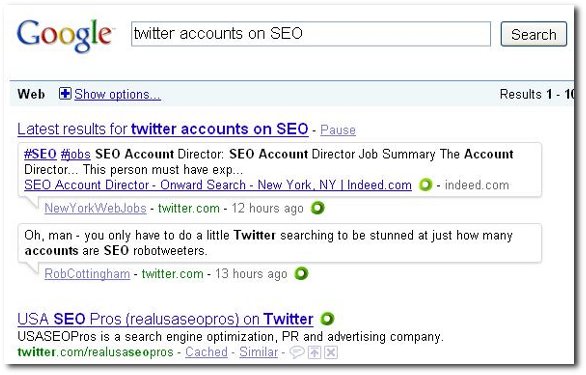This screenshot has height=375, width=586.
Task: Click green circle icon after 12 hours ago
Action: point(318,208)
